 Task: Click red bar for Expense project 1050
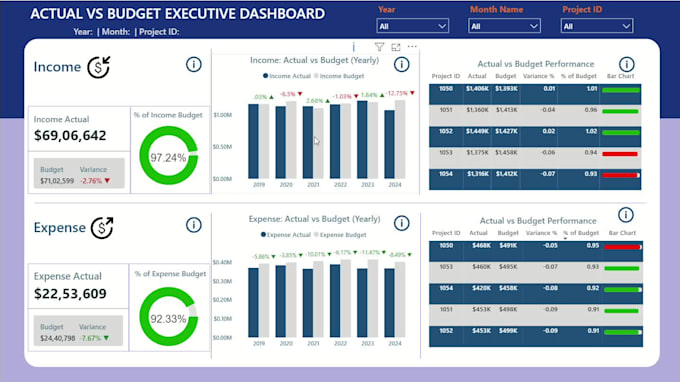click(x=622, y=247)
